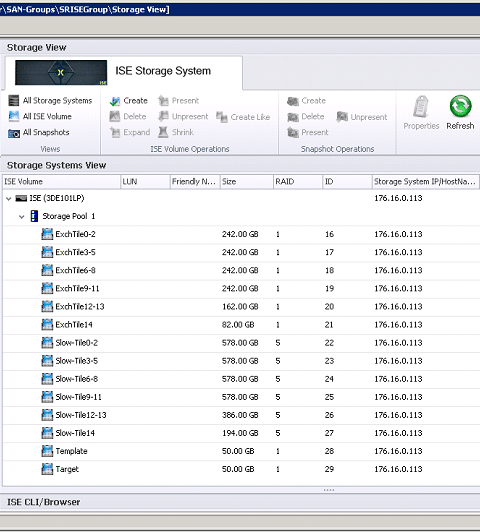Click ID 16 cell
The height and width of the screenshot is (532, 480).
(329, 234)
